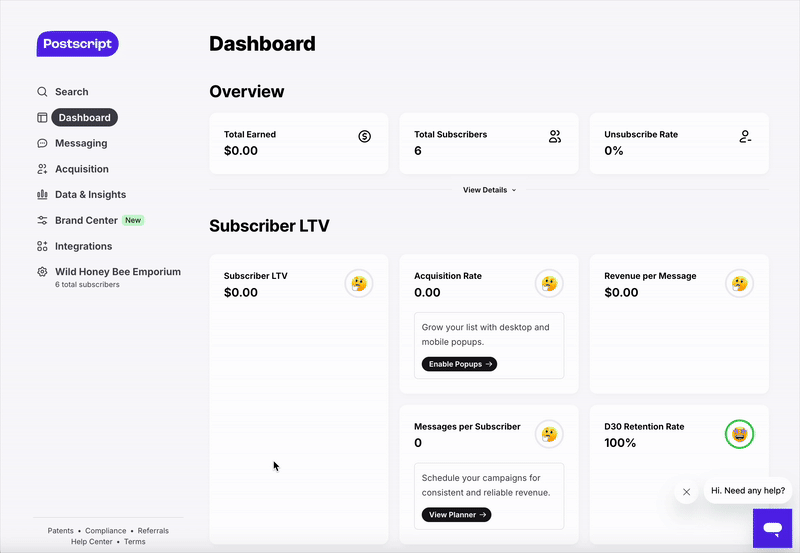This screenshot has height=553, width=800.
Task: Close the 'Need any help?' popup
Action: click(x=686, y=492)
